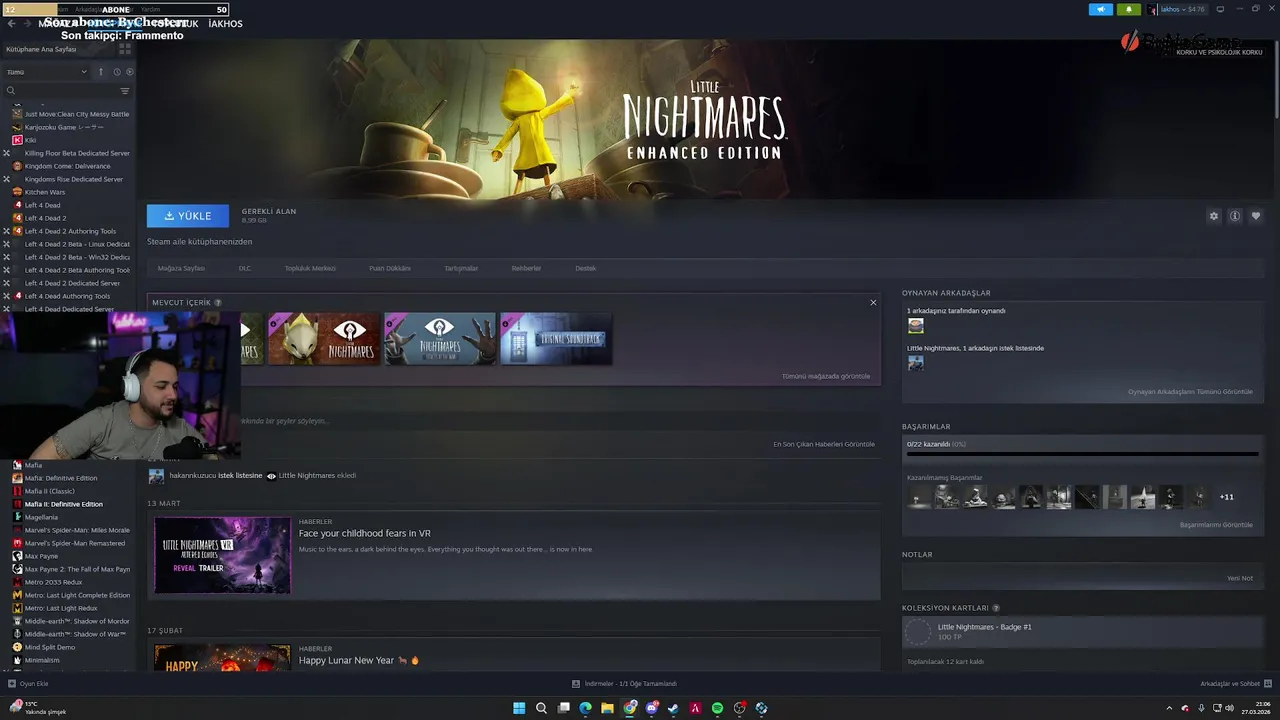Add game to favorites with heart icon
Screen dimensions: 1280x720
(1256, 216)
